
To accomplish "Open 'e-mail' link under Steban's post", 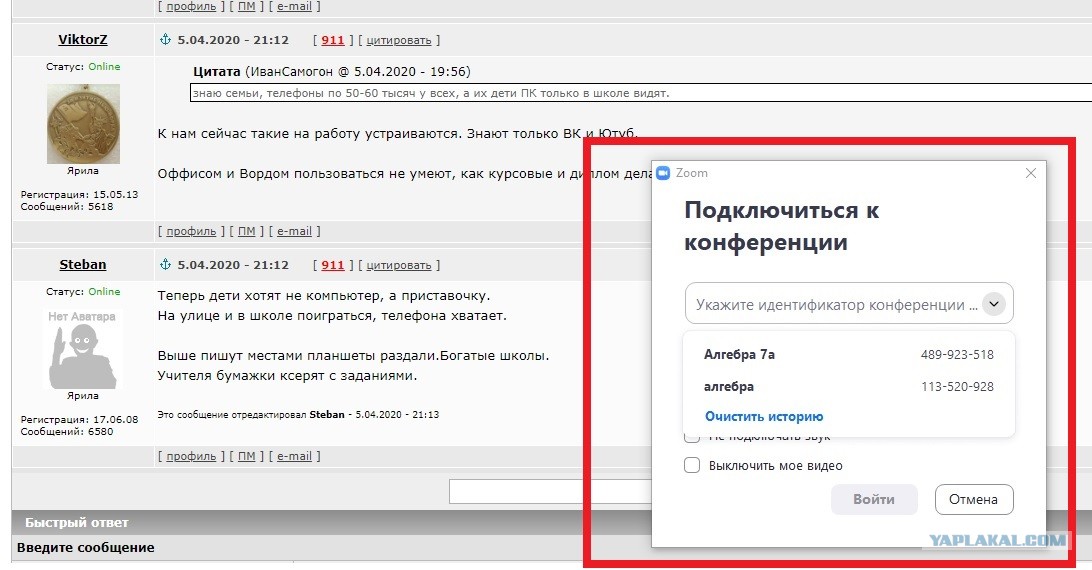I will point(295,456).
